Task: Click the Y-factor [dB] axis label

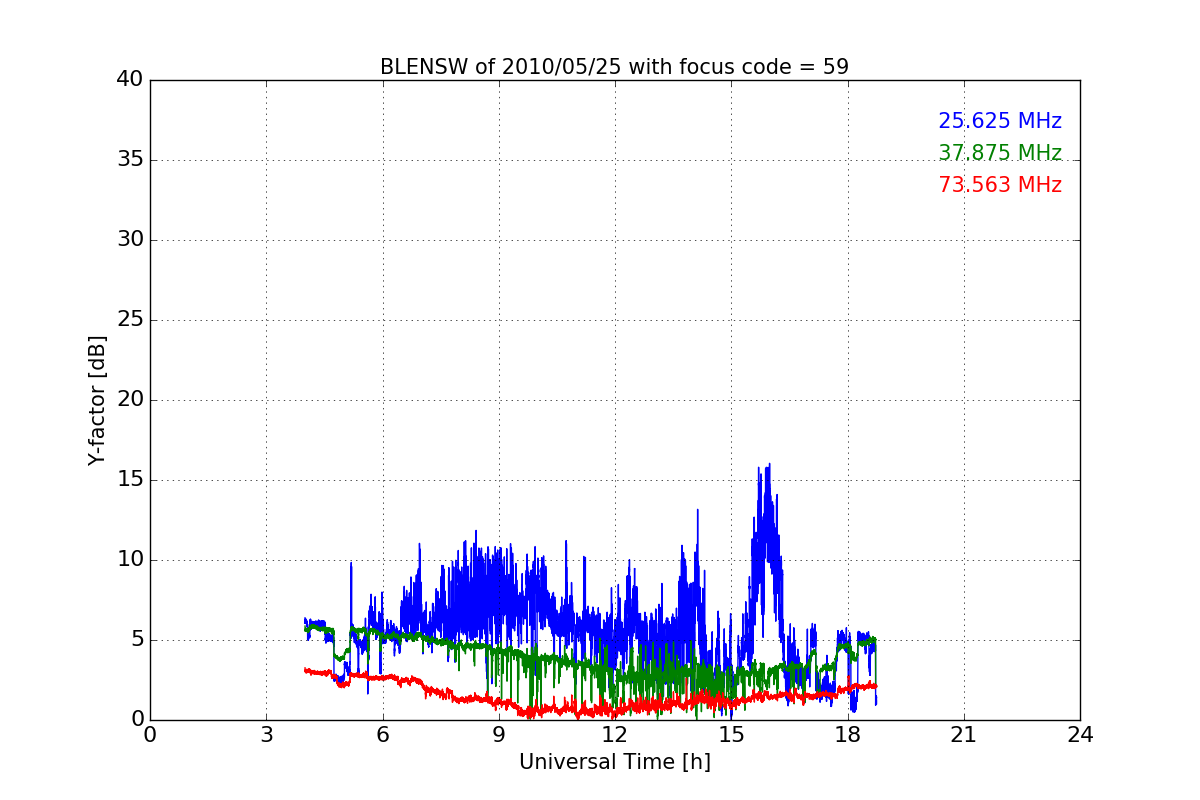Action: pyautogui.click(x=97, y=400)
